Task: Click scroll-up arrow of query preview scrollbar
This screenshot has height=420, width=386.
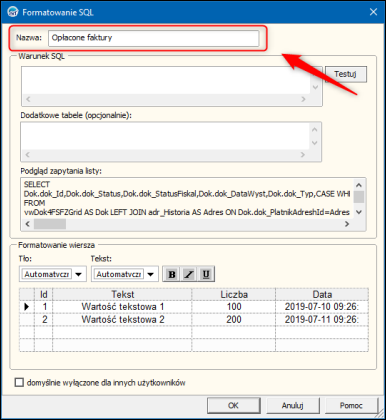Action: [x=359, y=185]
